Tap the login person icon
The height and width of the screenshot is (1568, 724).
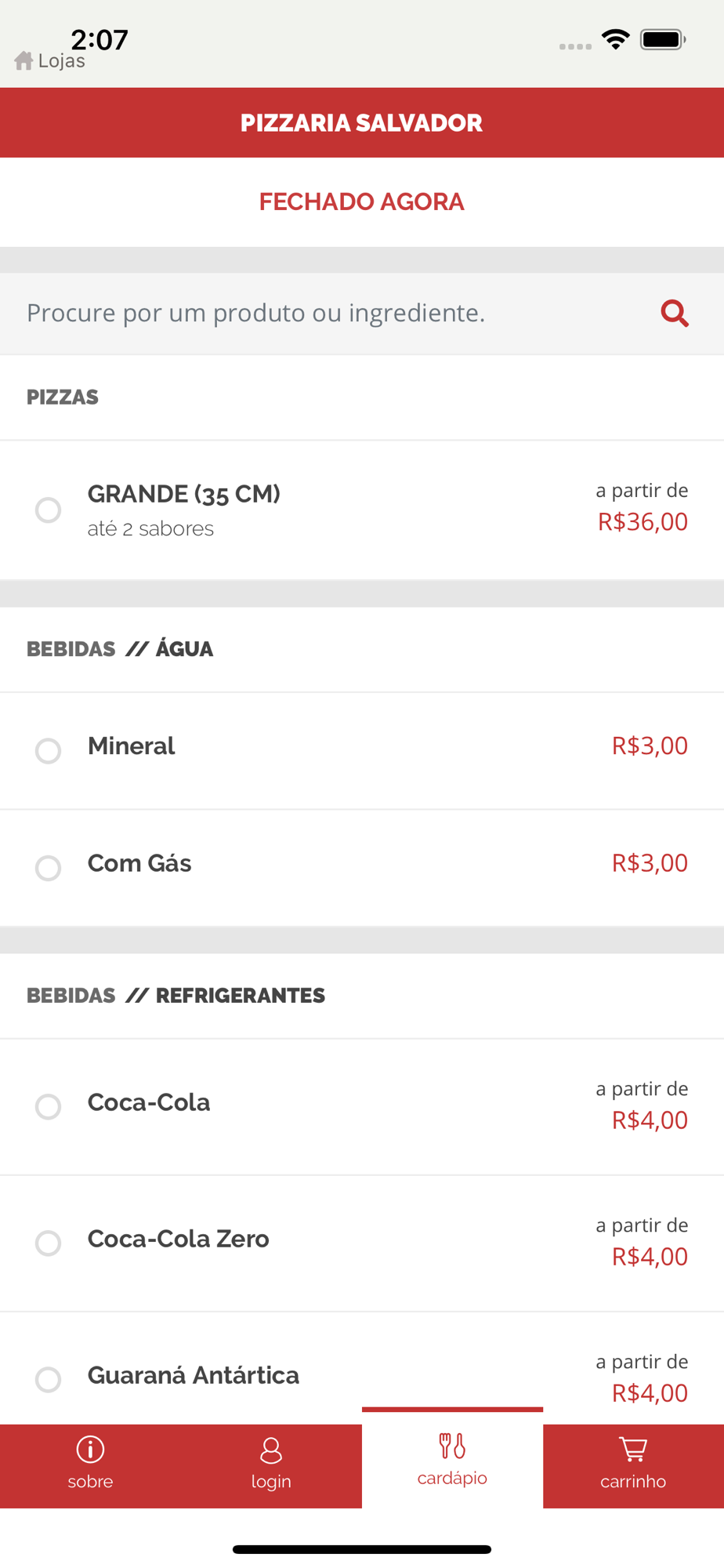271,1450
